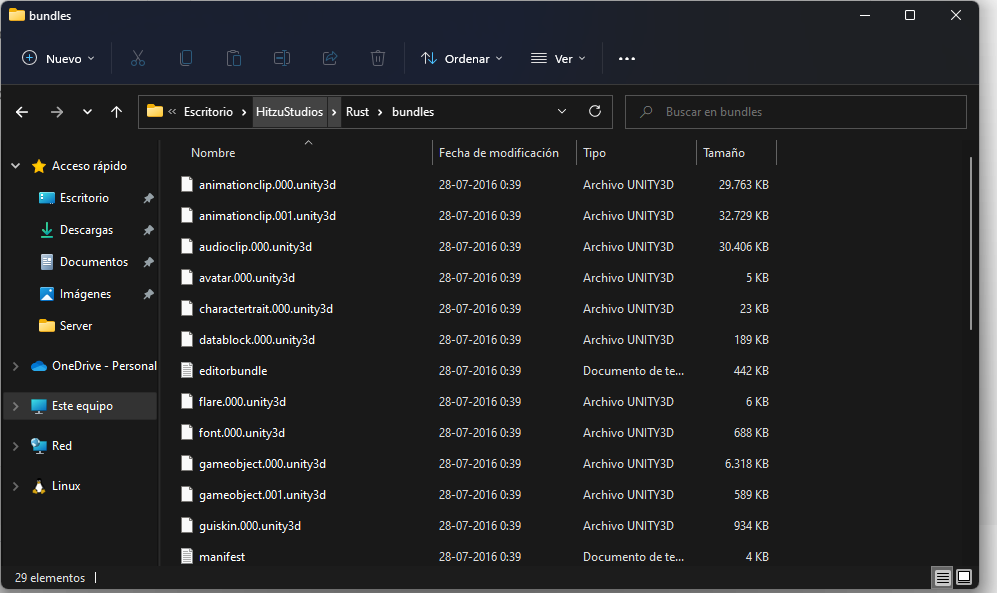997x593 pixels.
Task: Navigate to Rust breadcrumb
Action: 357,112
